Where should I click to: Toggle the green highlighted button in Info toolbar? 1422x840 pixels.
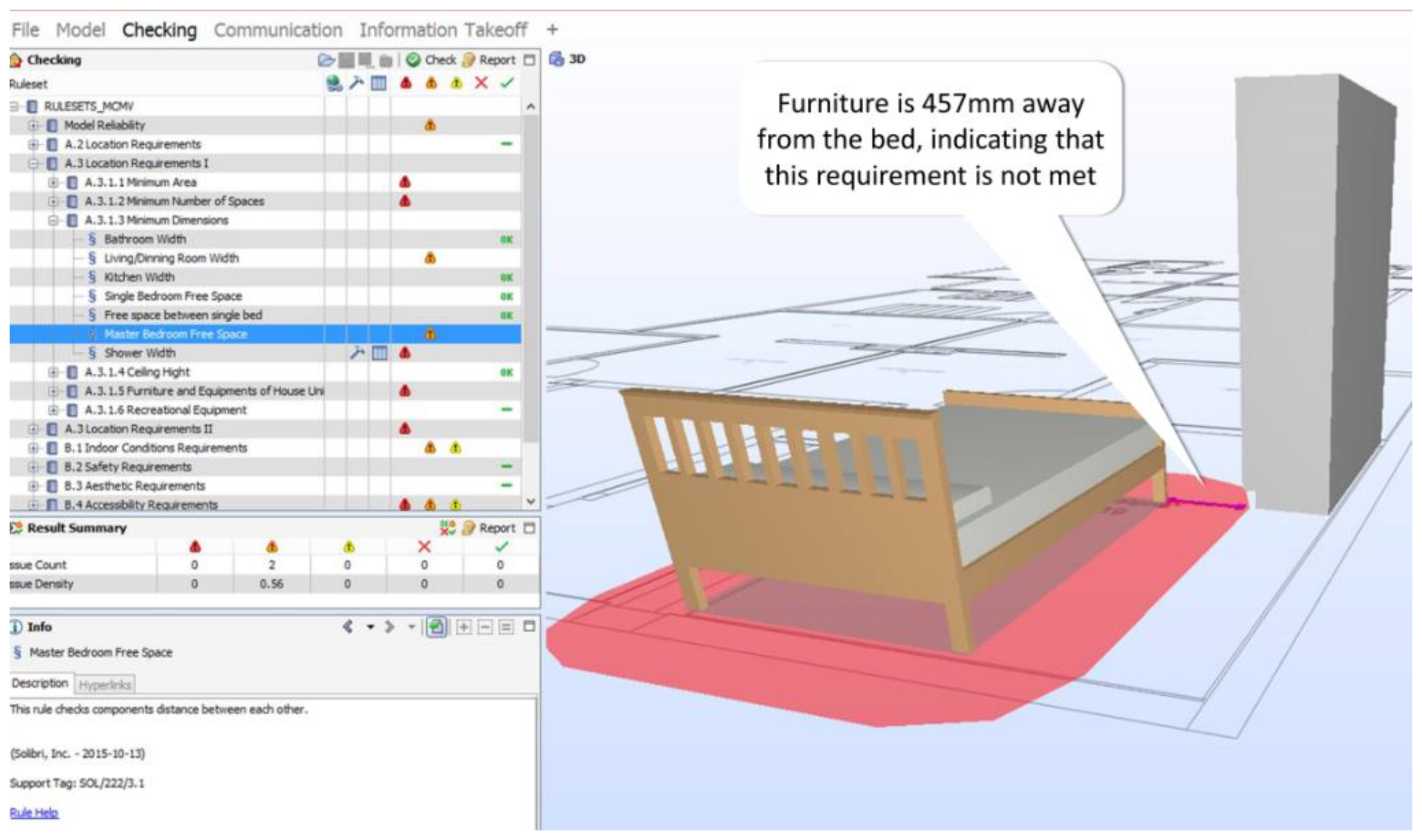point(436,627)
